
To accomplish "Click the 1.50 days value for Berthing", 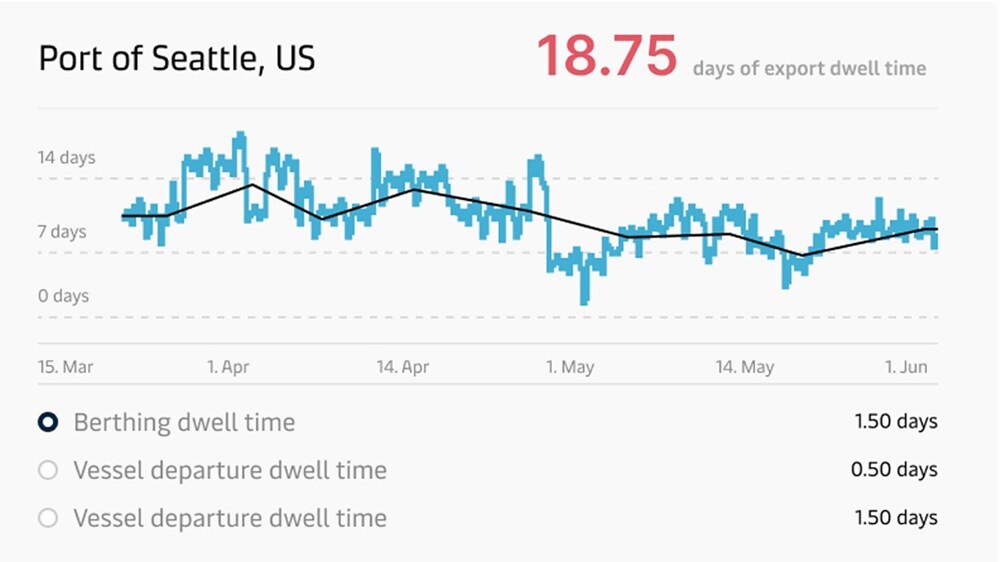I will [896, 421].
